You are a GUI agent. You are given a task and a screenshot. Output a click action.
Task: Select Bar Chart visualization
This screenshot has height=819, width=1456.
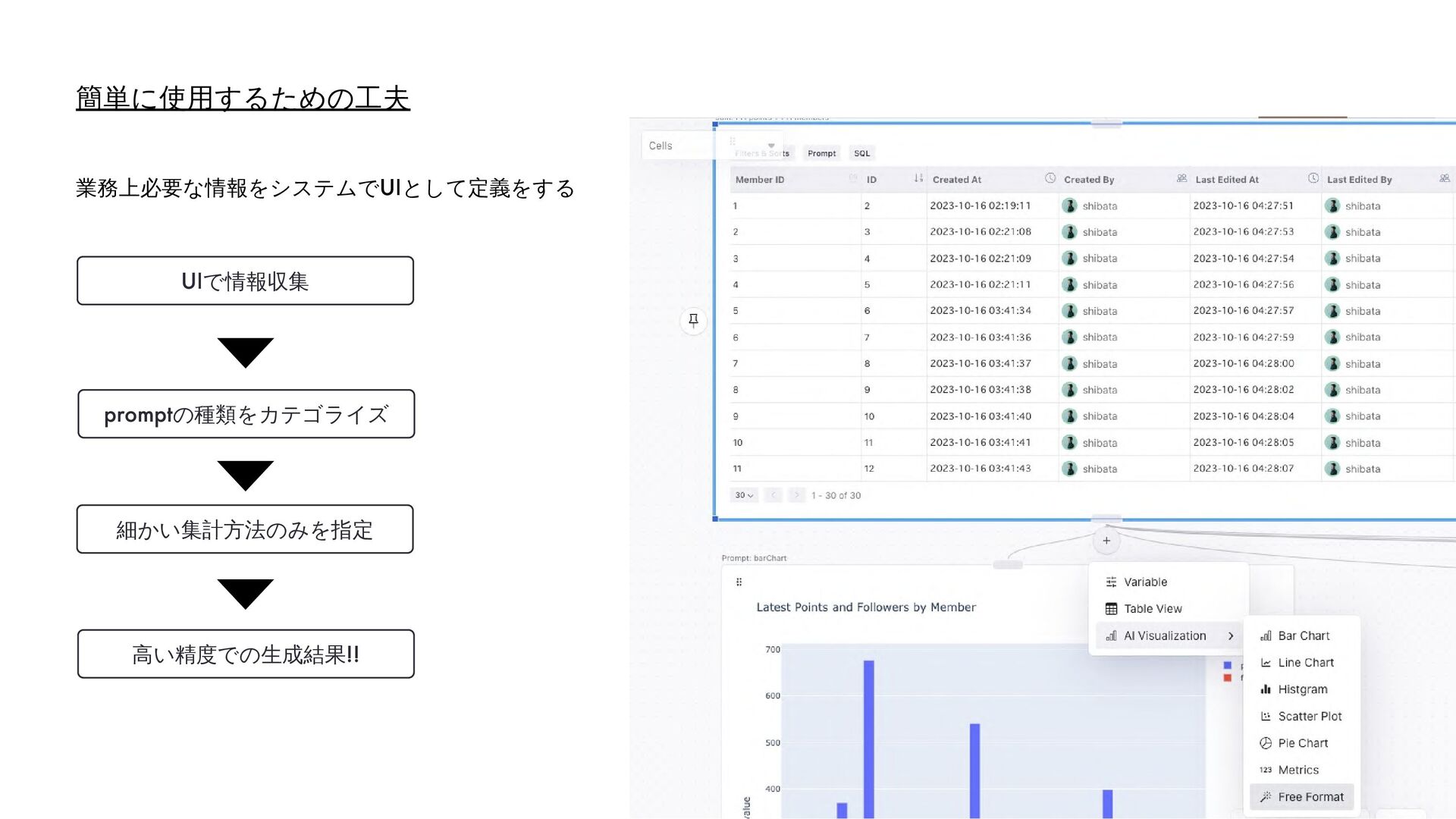1301,636
